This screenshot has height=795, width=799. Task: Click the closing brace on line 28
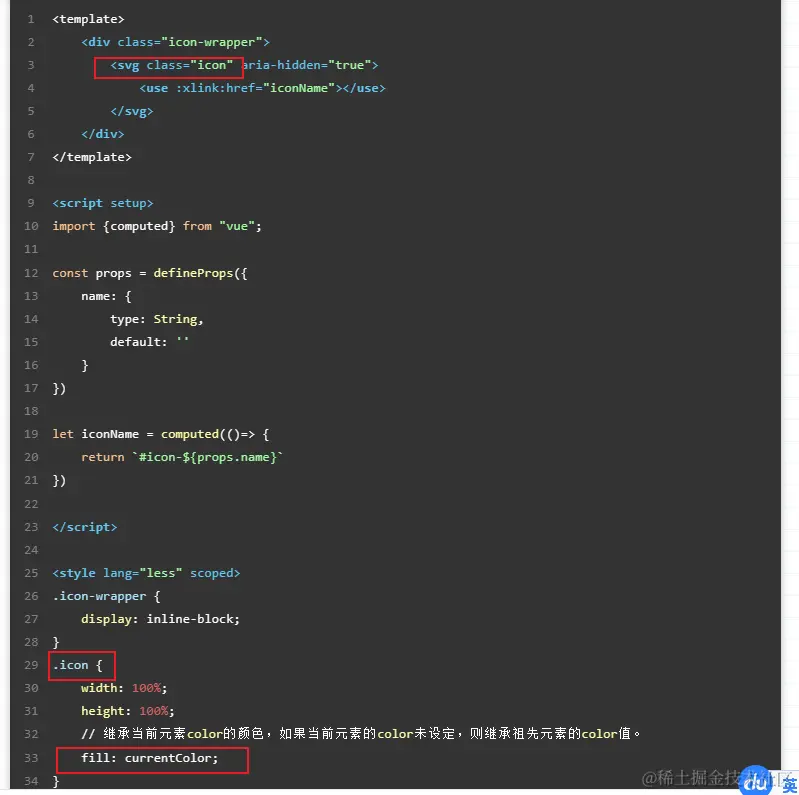click(56, 642)
